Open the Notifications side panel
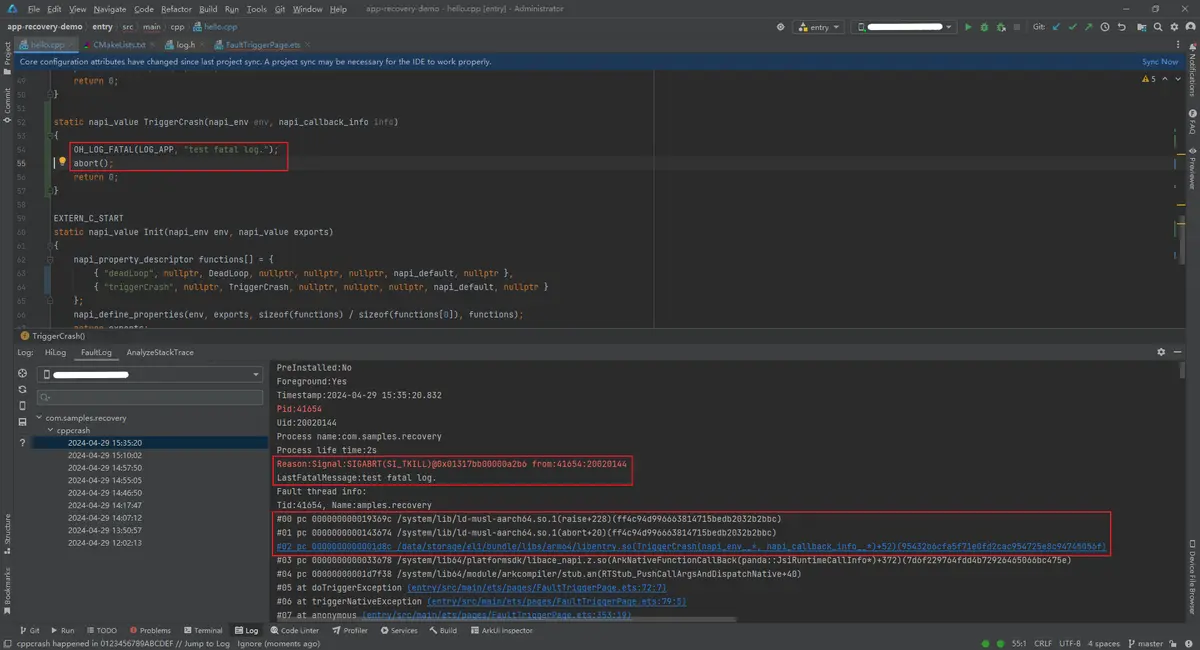 1191,70
